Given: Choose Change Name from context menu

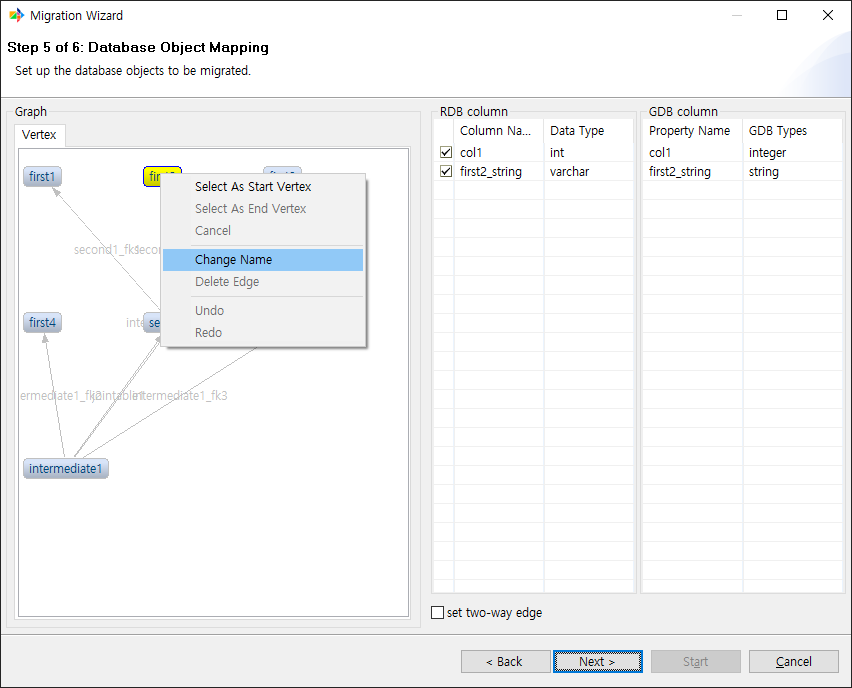Looking at the screenshot, I should tap(233, 260).
